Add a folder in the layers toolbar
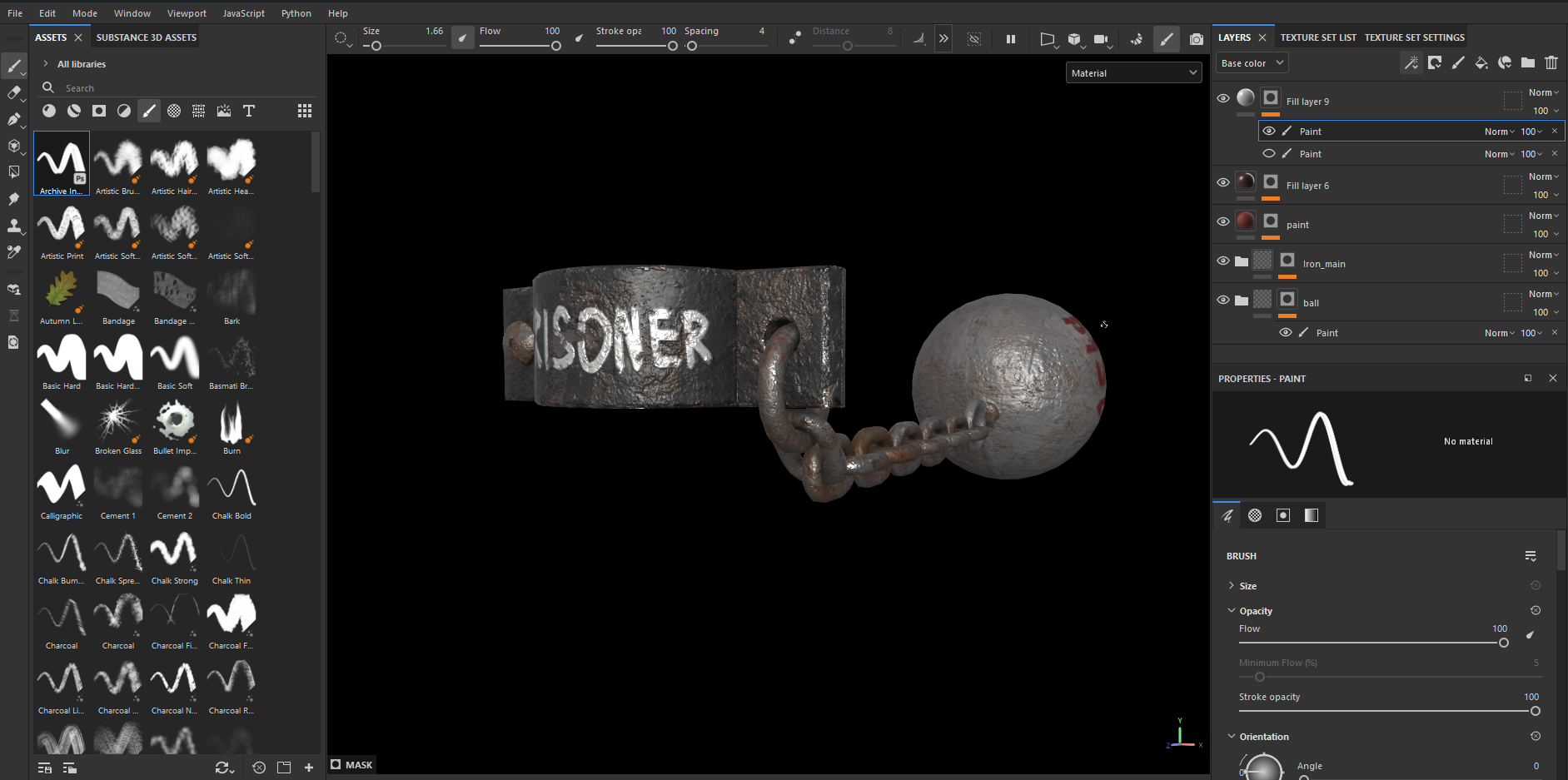 (1527, 62)
